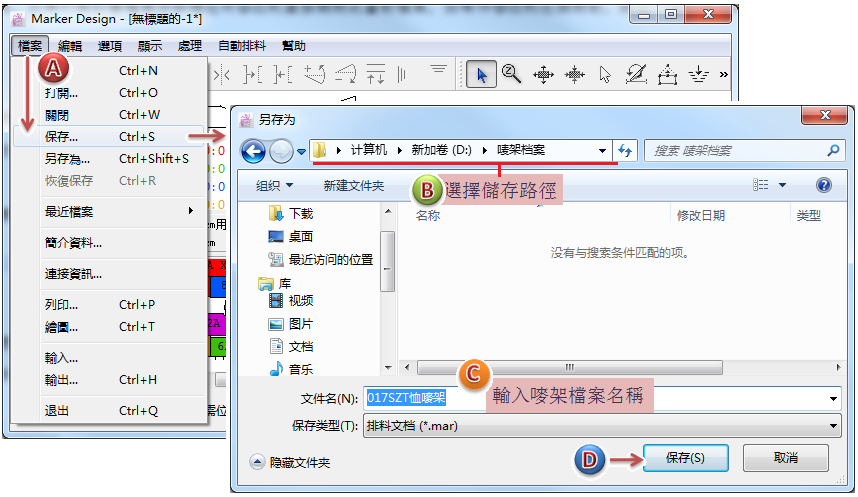The width and height of the screenshot is (858, 497).
Task: Click the 保存(S) button
Action: 685,458
